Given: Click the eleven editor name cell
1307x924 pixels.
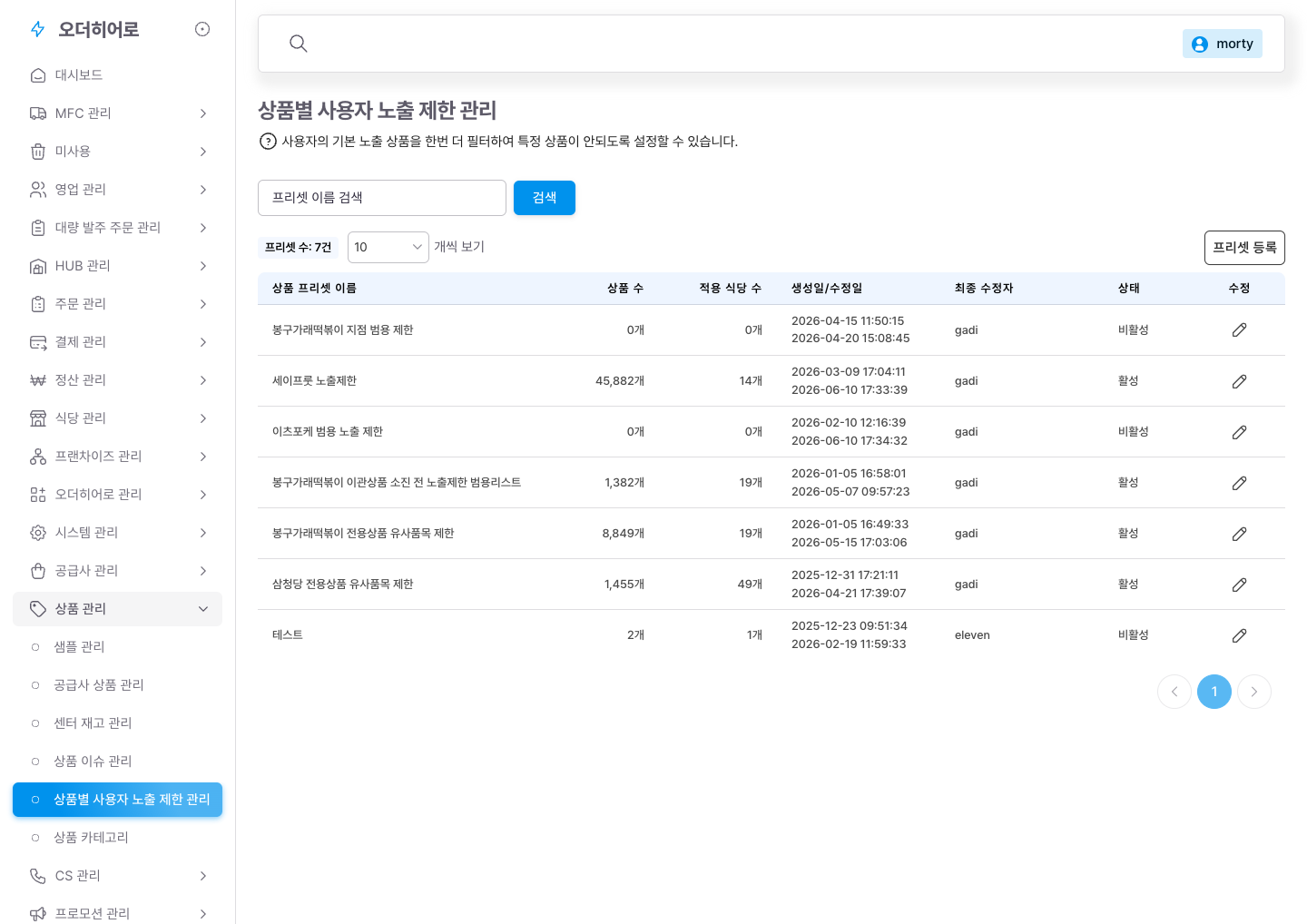Looking at the screenshot, I should [972, 635].
